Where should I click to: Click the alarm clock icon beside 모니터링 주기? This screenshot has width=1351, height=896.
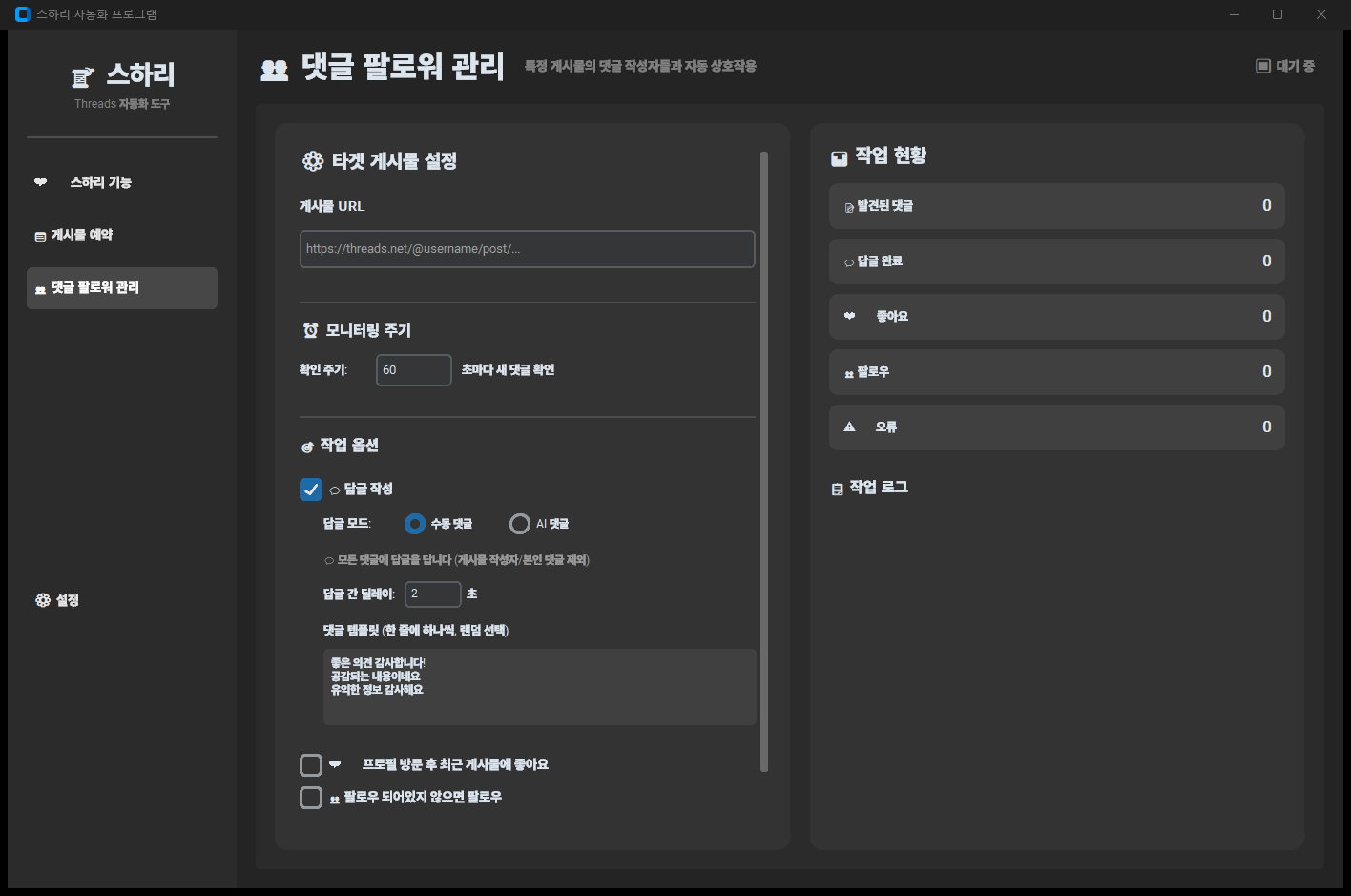coord(310,330)
